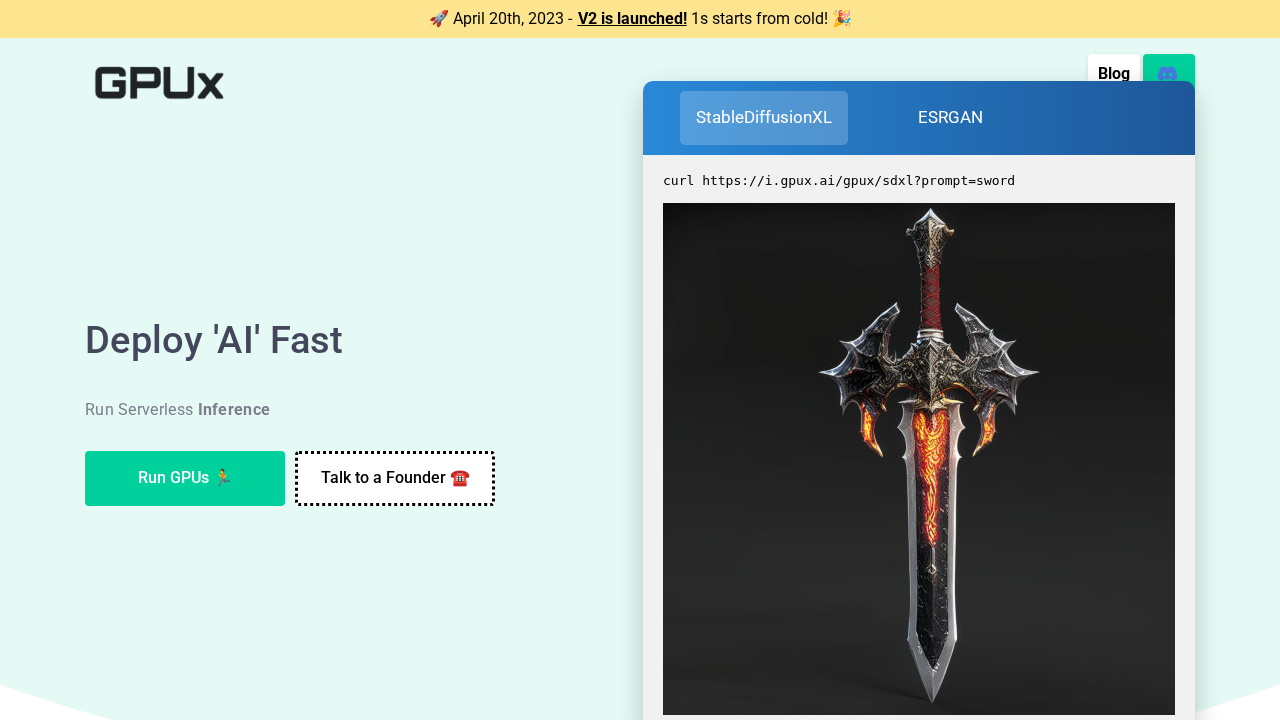Click the 'April 20th, 2023' banner text
1280x720 pixels.
pos(508,19)
